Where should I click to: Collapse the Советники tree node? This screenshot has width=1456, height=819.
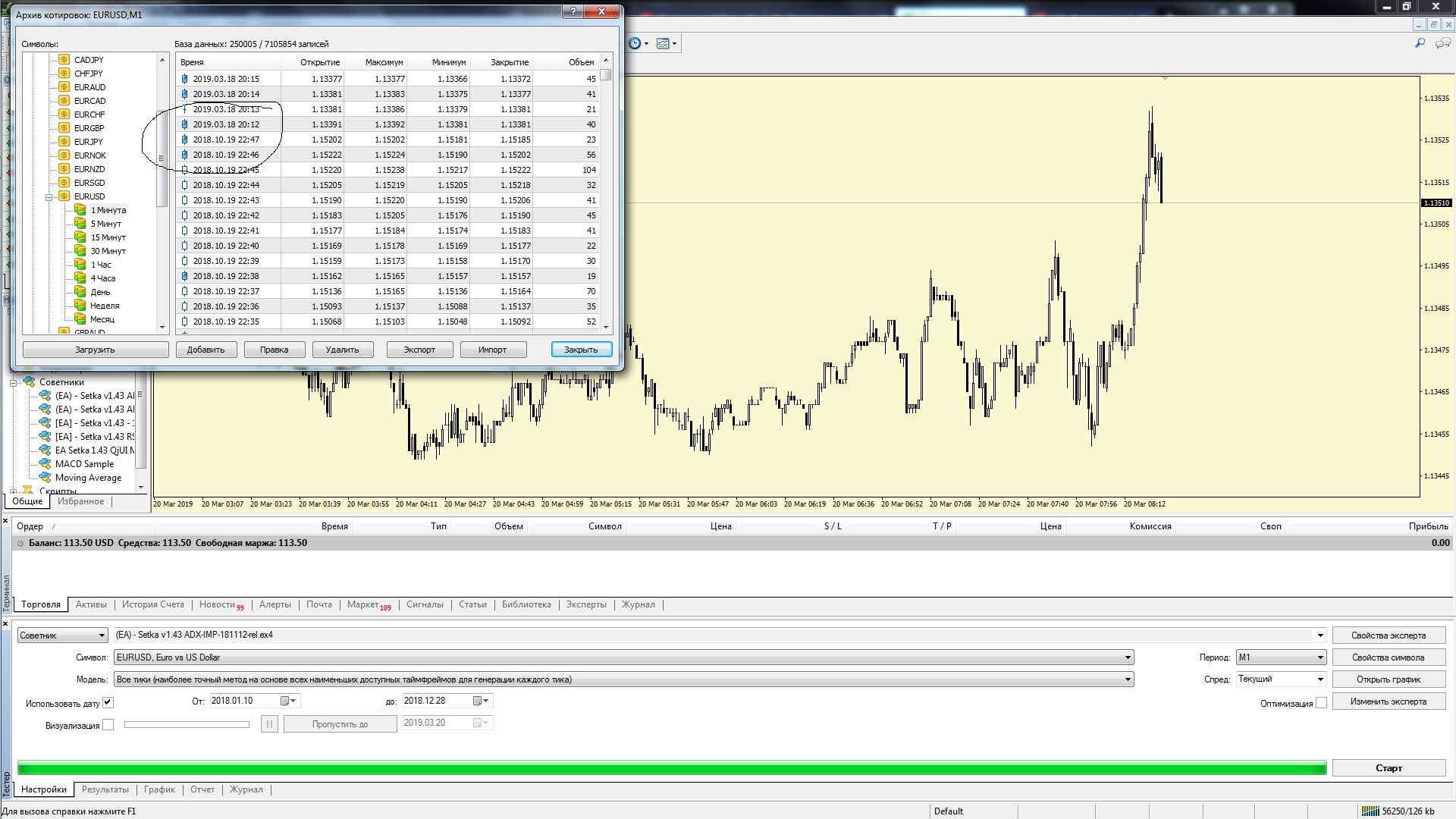tap(14, 383)
